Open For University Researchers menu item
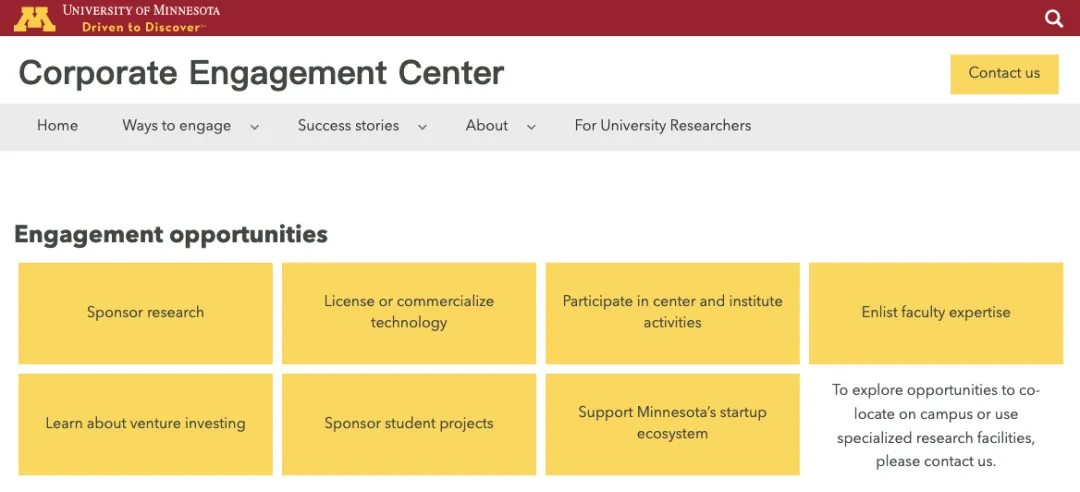 coord(663,125)
